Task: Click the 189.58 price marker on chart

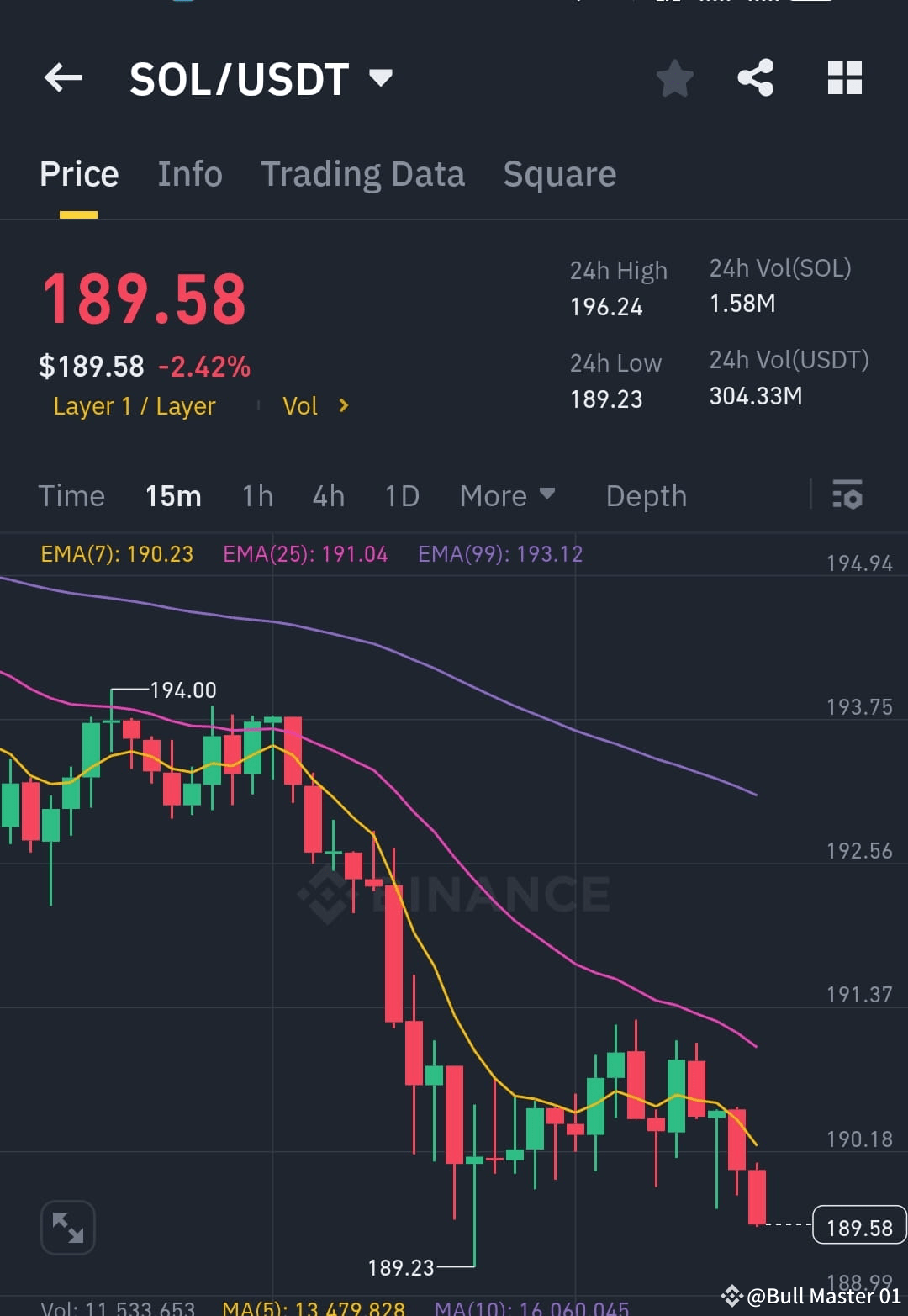Action: pyautogui.click(x=858, y=1227)
